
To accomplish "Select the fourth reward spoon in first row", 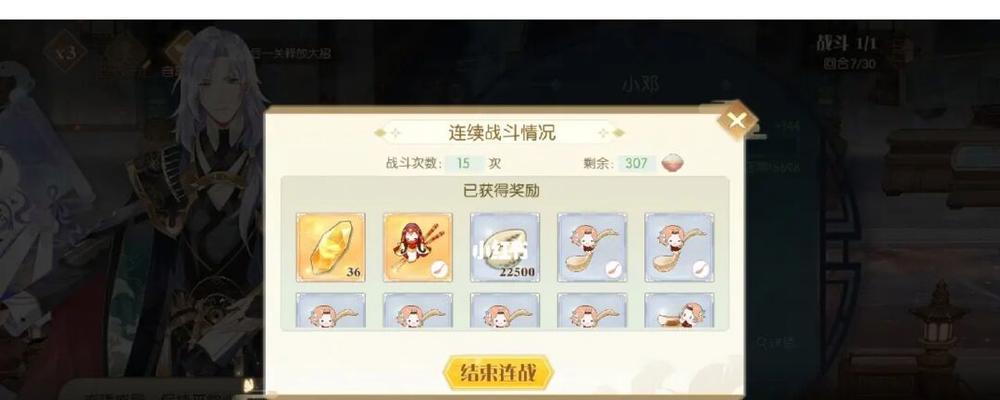I will [x=592, y=247].
